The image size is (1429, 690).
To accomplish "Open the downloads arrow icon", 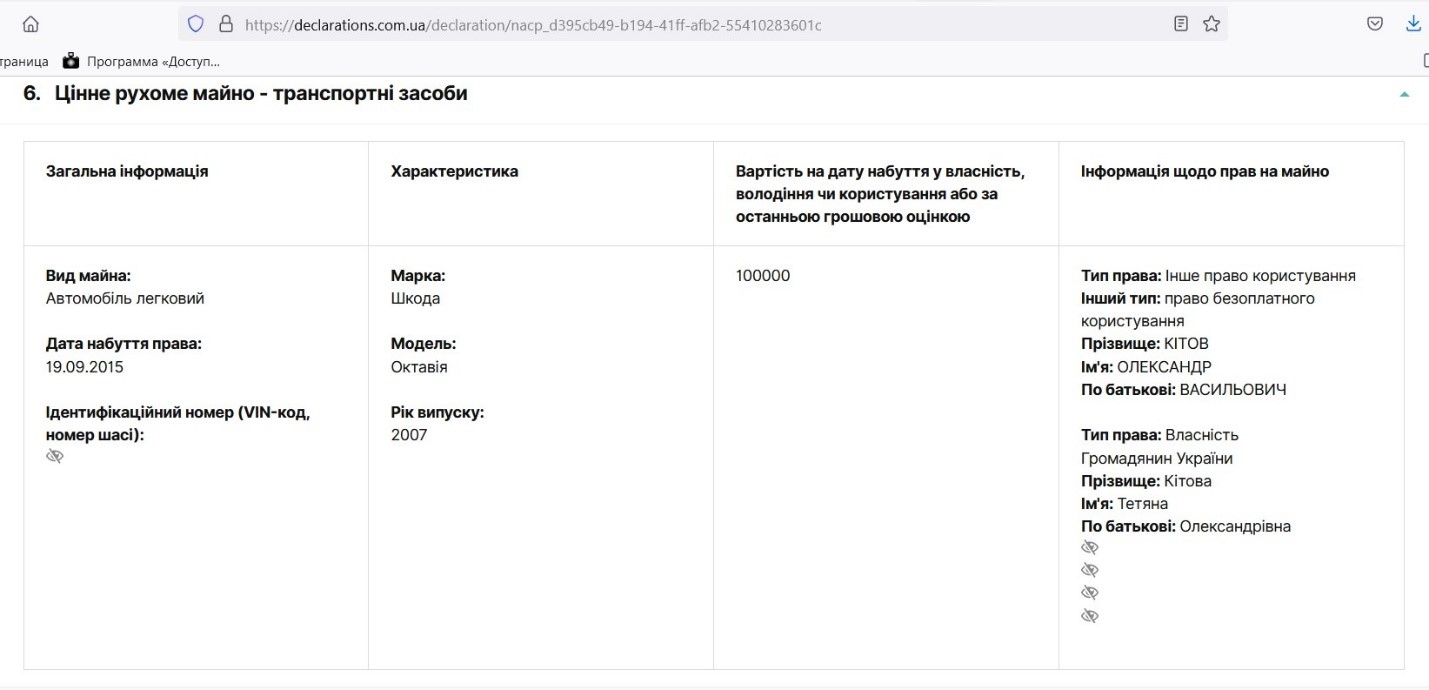I will (x=1414, y=24).
